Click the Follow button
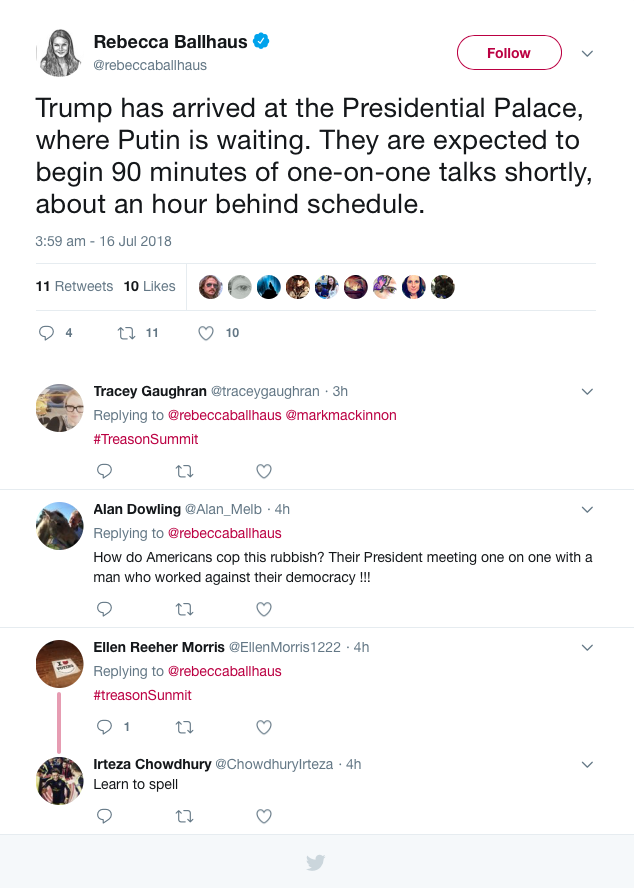Viewport: 634px width, 888px height. [509, 52]
